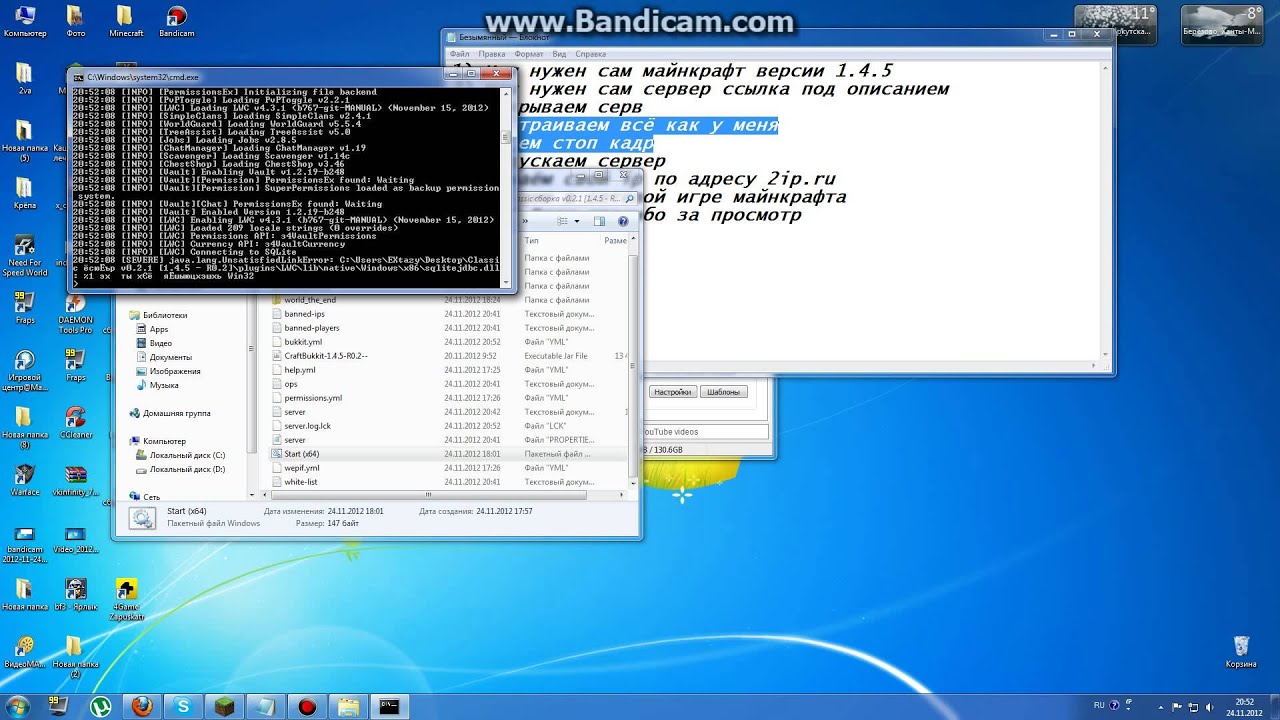Viewport: 1280px width, 720px height.
Task: Launch the Warface desktop shortcut
Action: tap(25, 479)
